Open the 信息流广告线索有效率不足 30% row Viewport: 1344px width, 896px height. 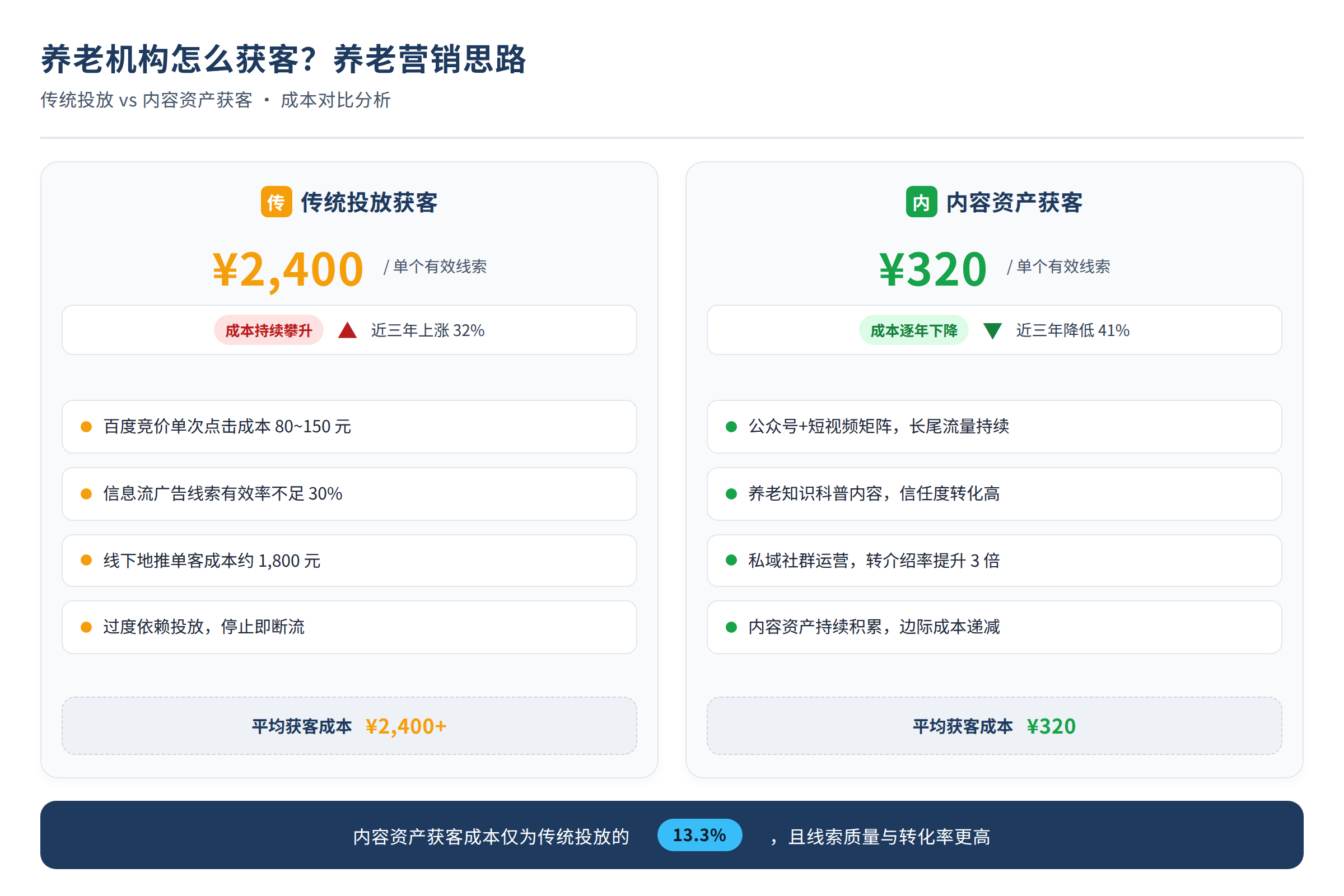349,494
